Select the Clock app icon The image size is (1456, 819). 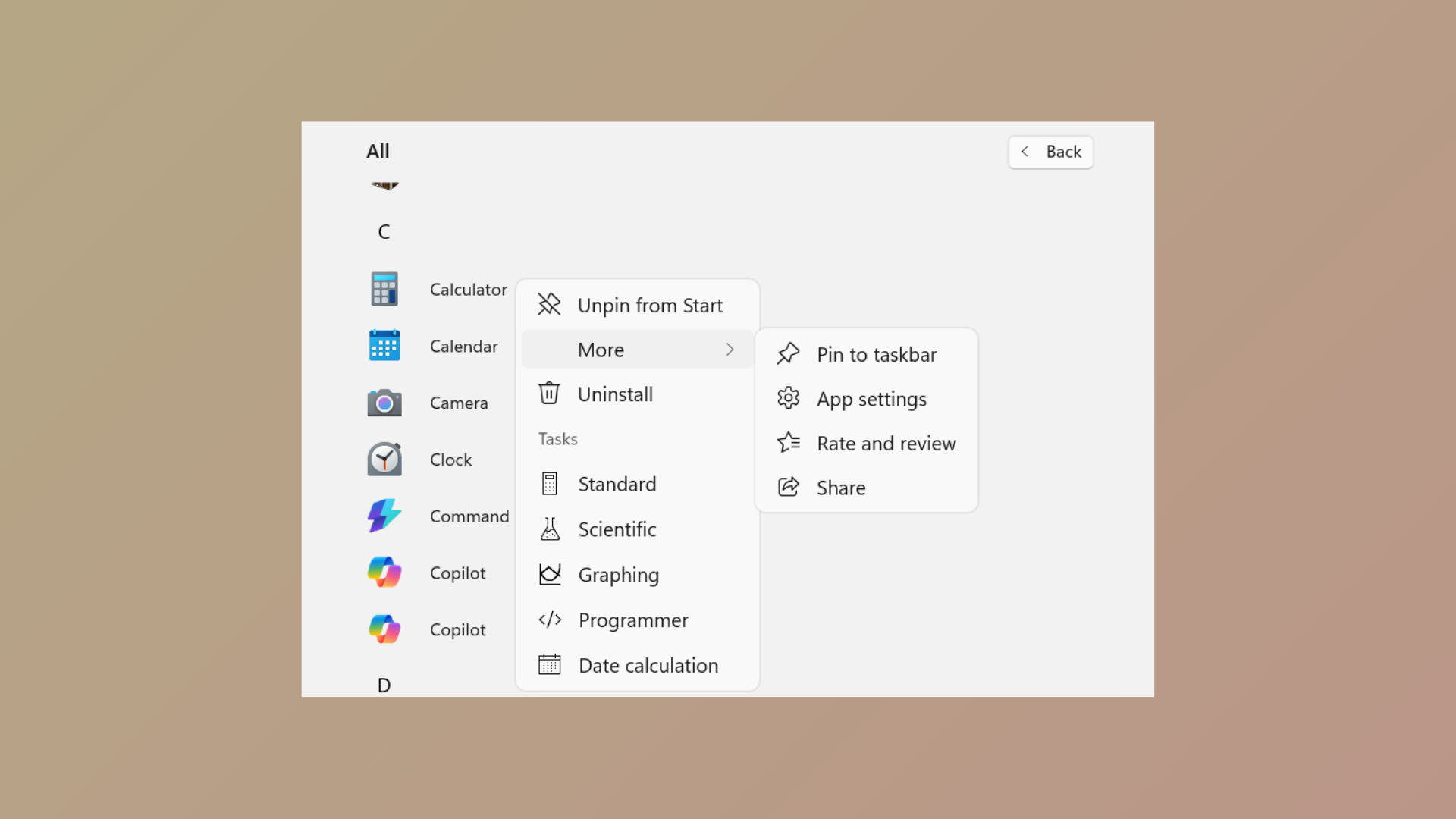click(x=384, y=460)
